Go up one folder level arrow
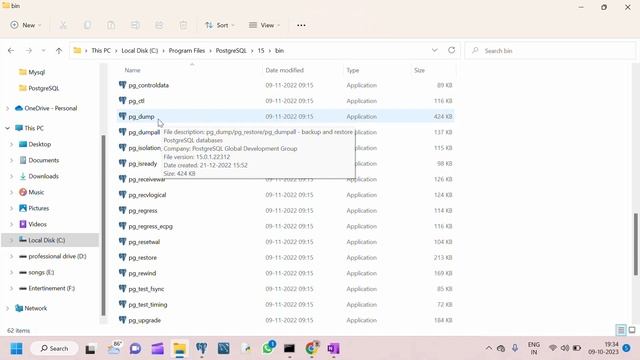Viewport: 640px width, 360px height. pos(59,51)
